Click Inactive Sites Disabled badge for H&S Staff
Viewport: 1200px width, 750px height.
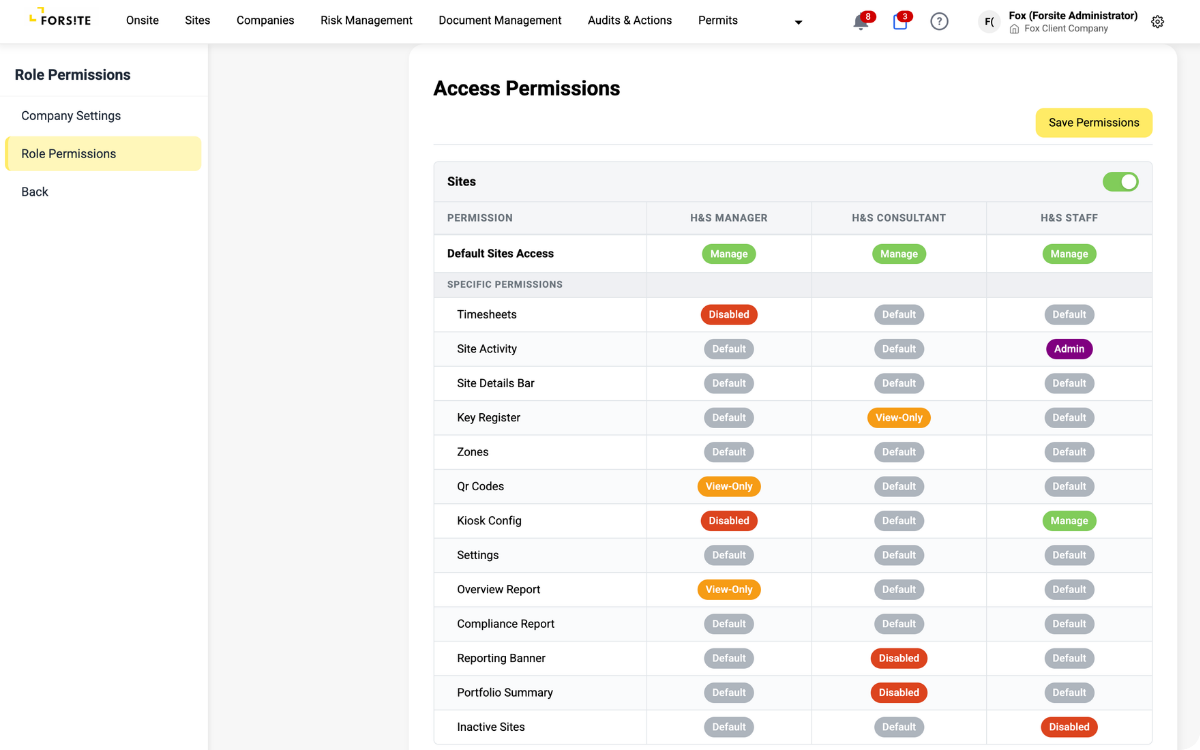point(1069,727)
